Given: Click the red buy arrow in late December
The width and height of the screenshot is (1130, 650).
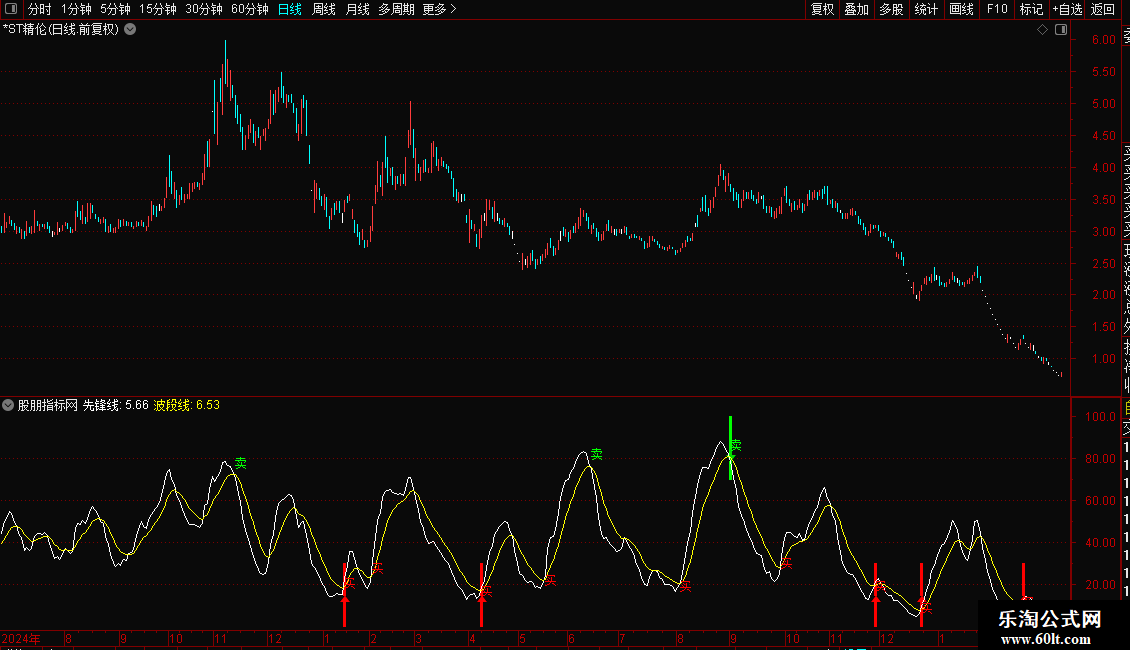Looking at the screenshot, I should pyautogui.click(x=922, y=595).
